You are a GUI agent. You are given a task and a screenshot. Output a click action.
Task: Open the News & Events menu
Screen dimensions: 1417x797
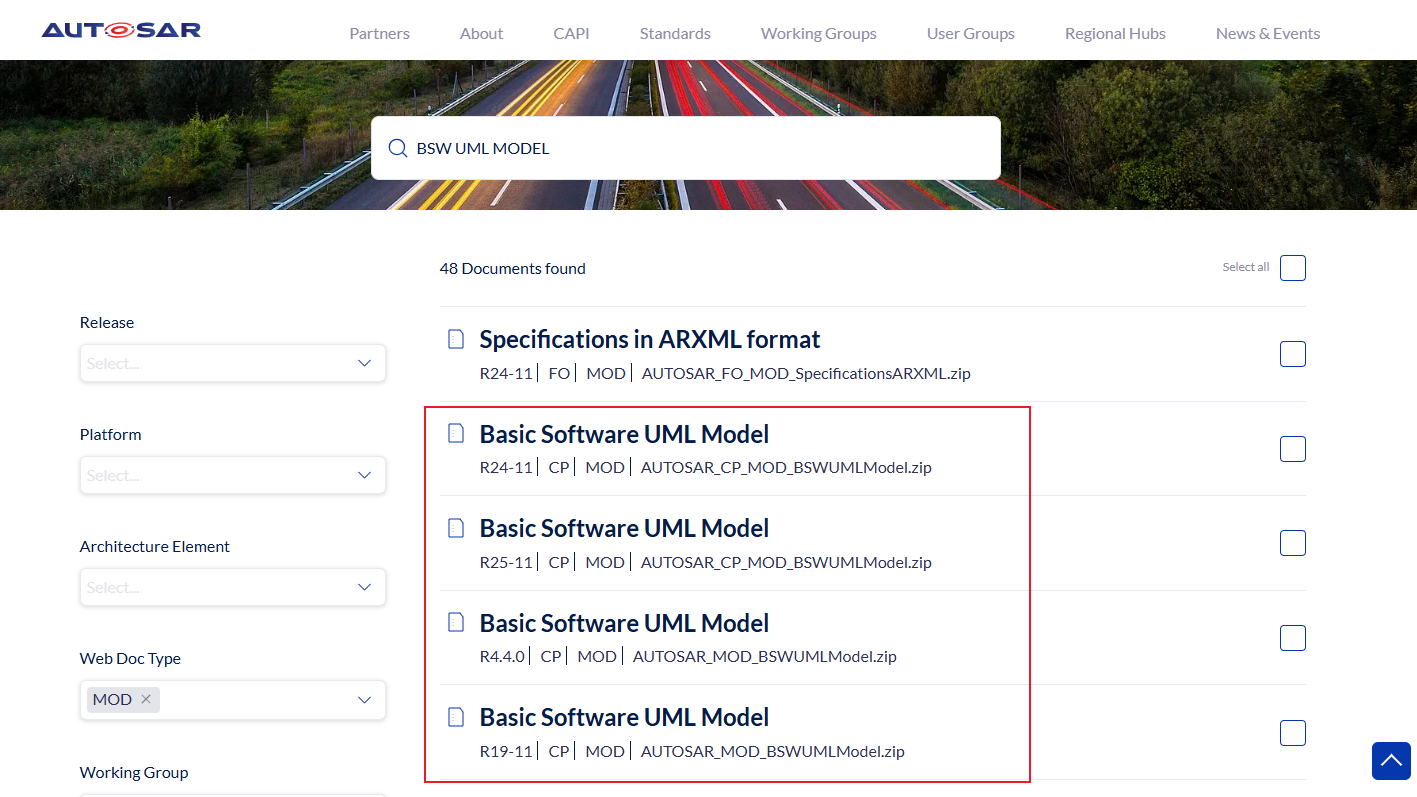[x=1268, y=33]
